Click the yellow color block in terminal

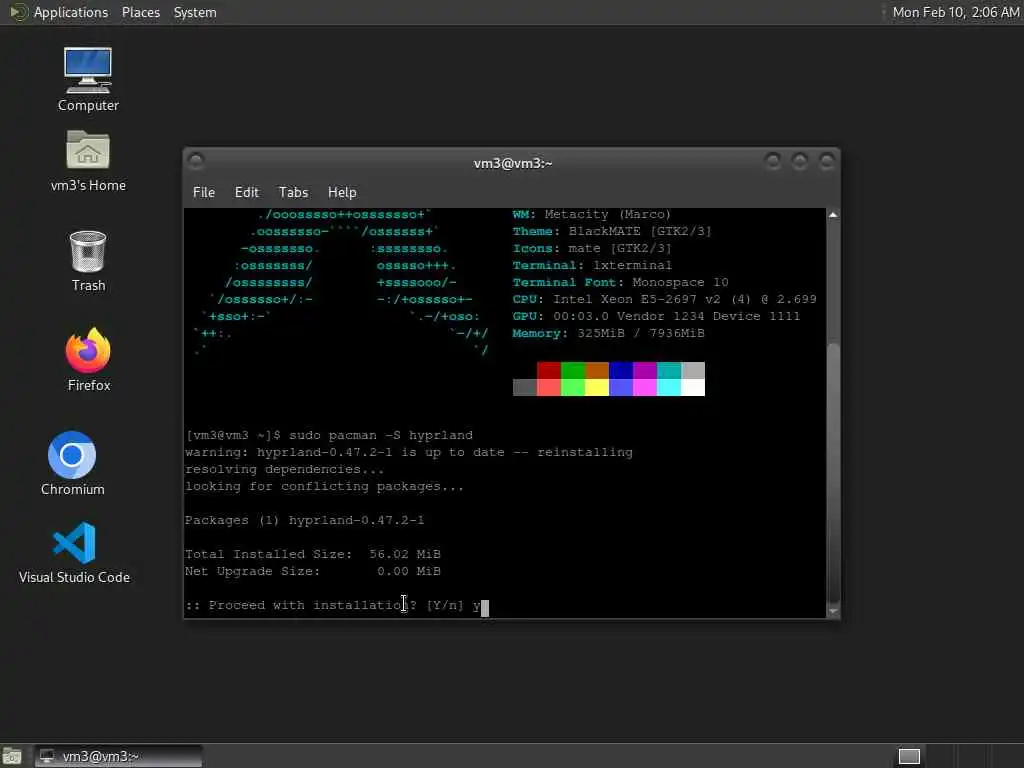(x=597, y=387)
